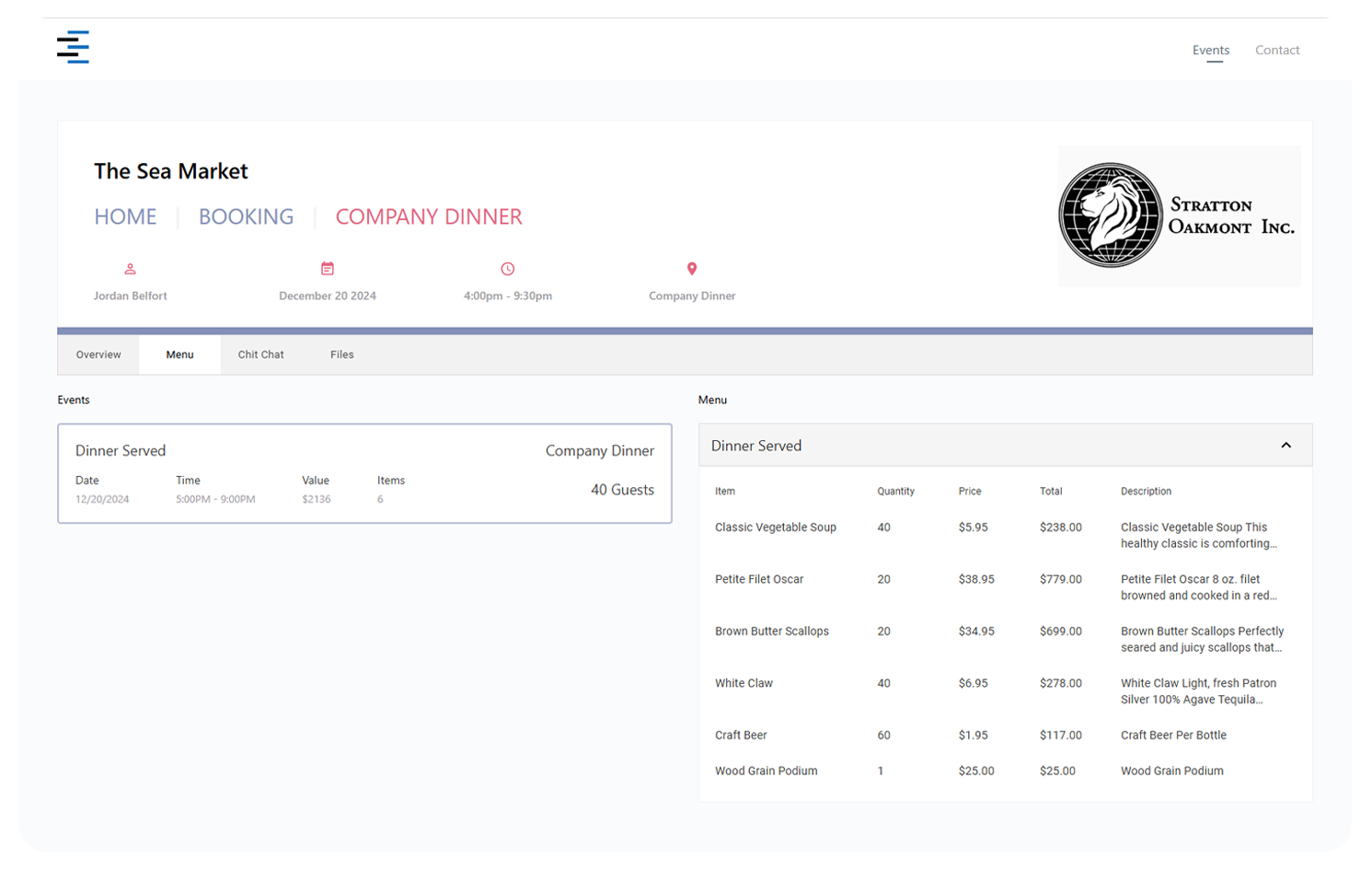This screenshot has width=1372, height=870.
Task: Click the app logo in top-left corner
Action: [x=74, y=47]
